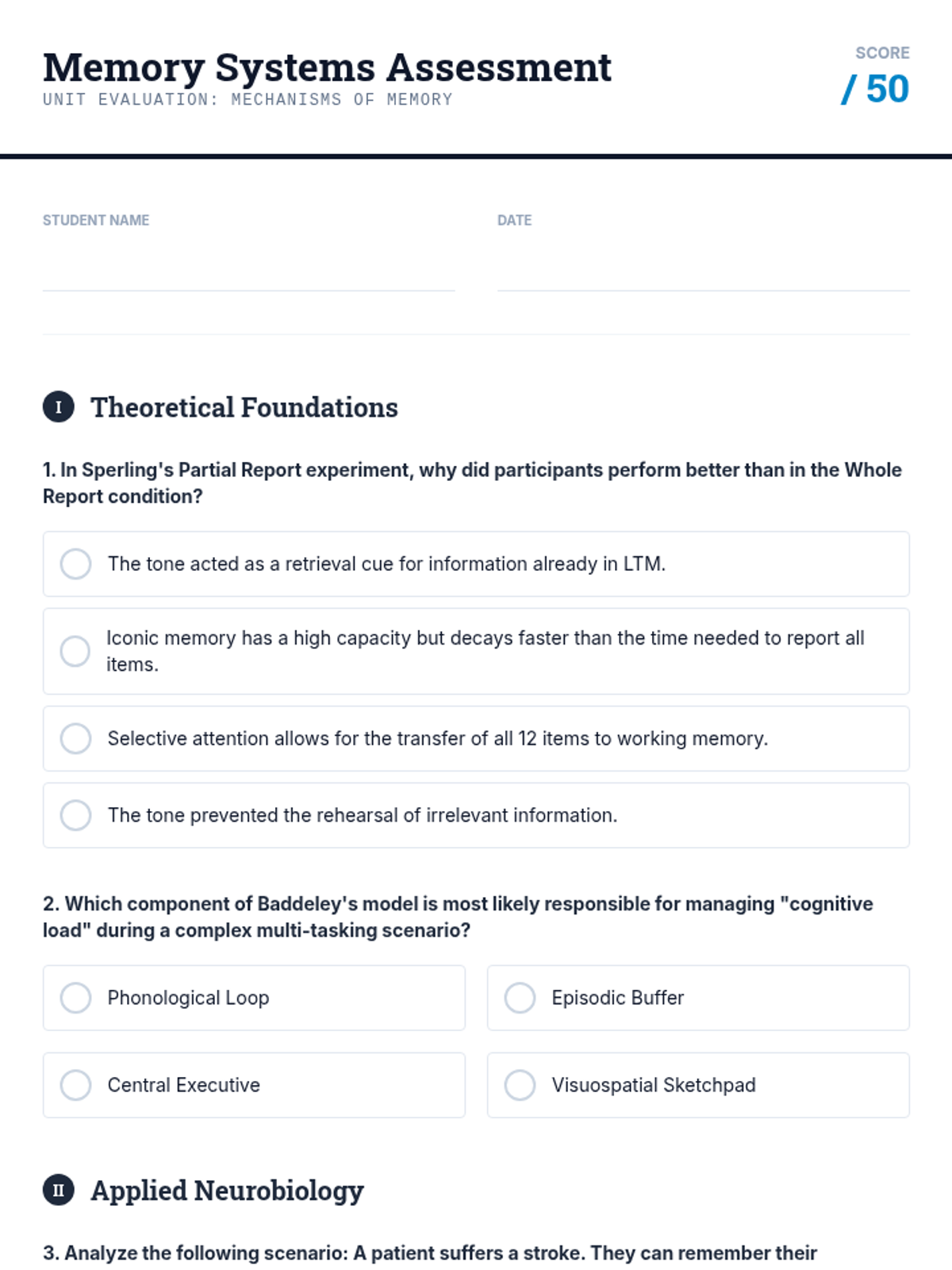
Task: Click question 2 text about Baddeley's model
Action: click(x=458, y=917)
